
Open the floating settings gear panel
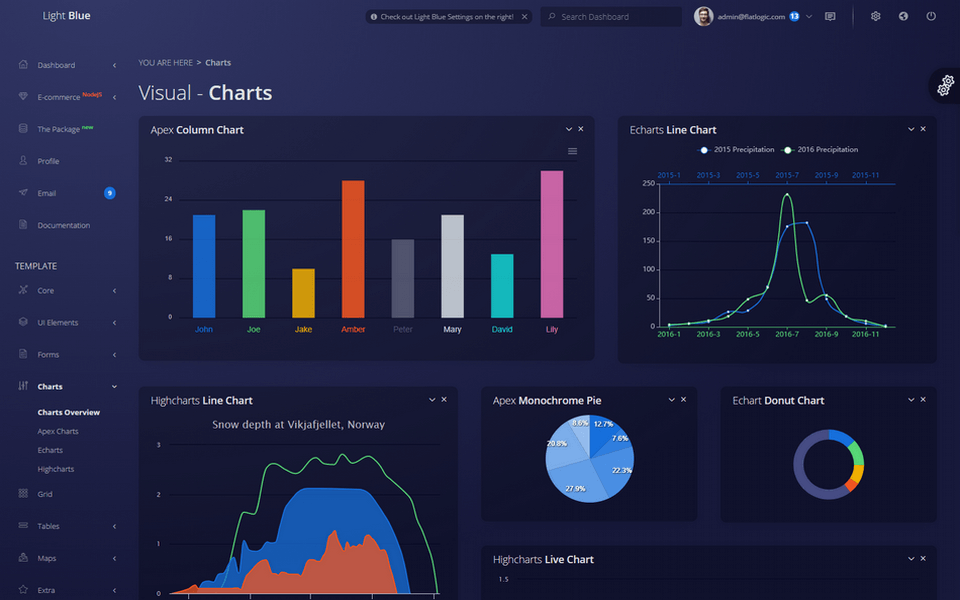945,86
